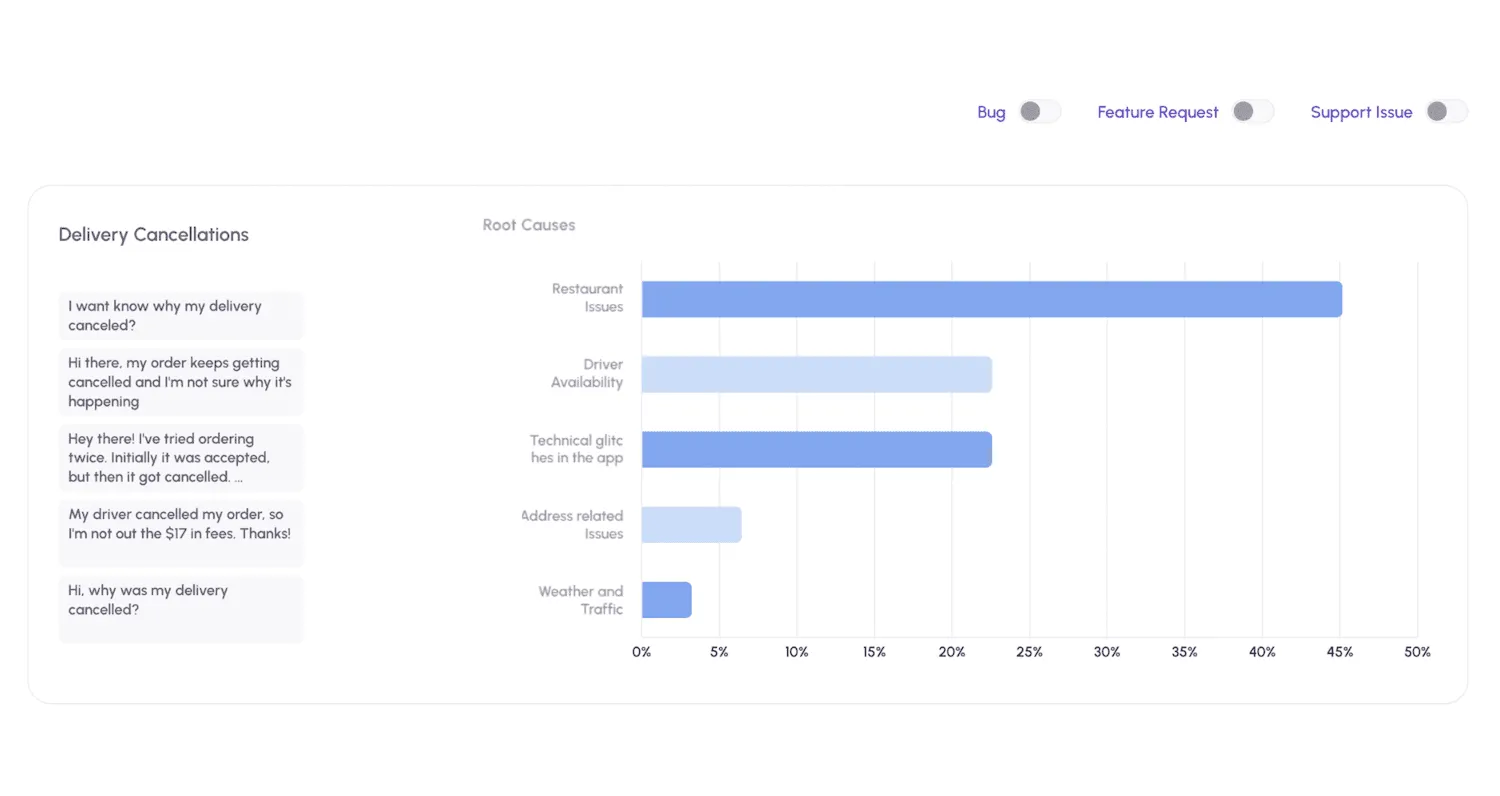The image size is (1500, 796).
Task: Click the Bug filter label text
Action: (x=991, y=113)
